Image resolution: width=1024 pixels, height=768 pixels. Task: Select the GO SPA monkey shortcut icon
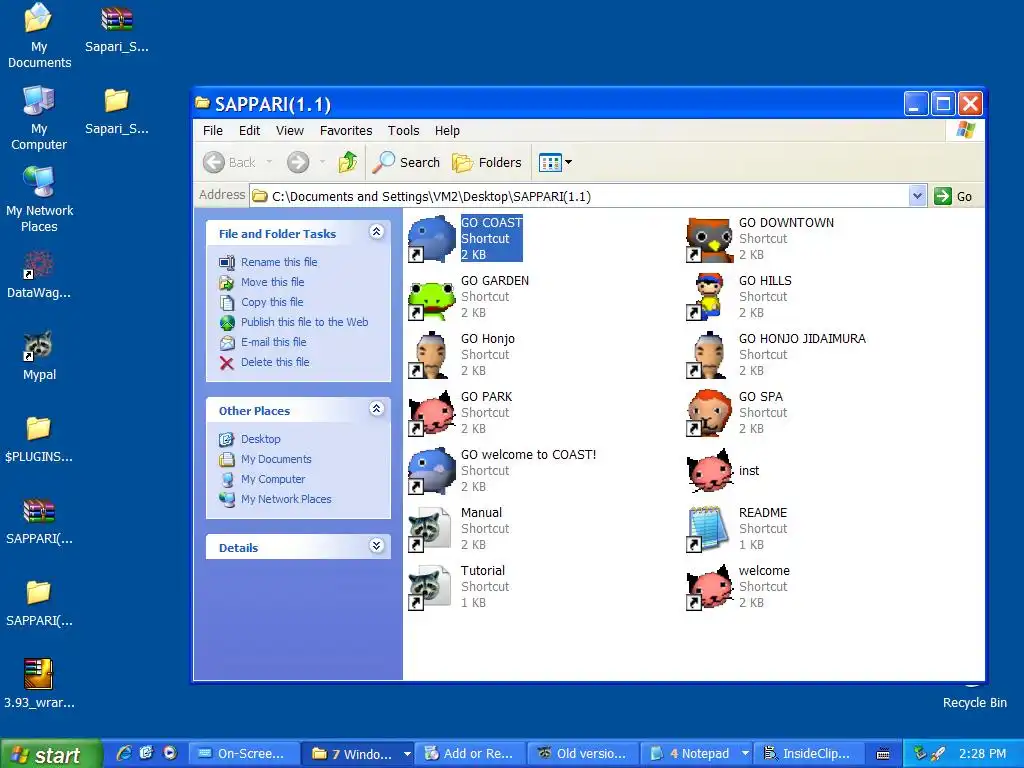point(710,413)
